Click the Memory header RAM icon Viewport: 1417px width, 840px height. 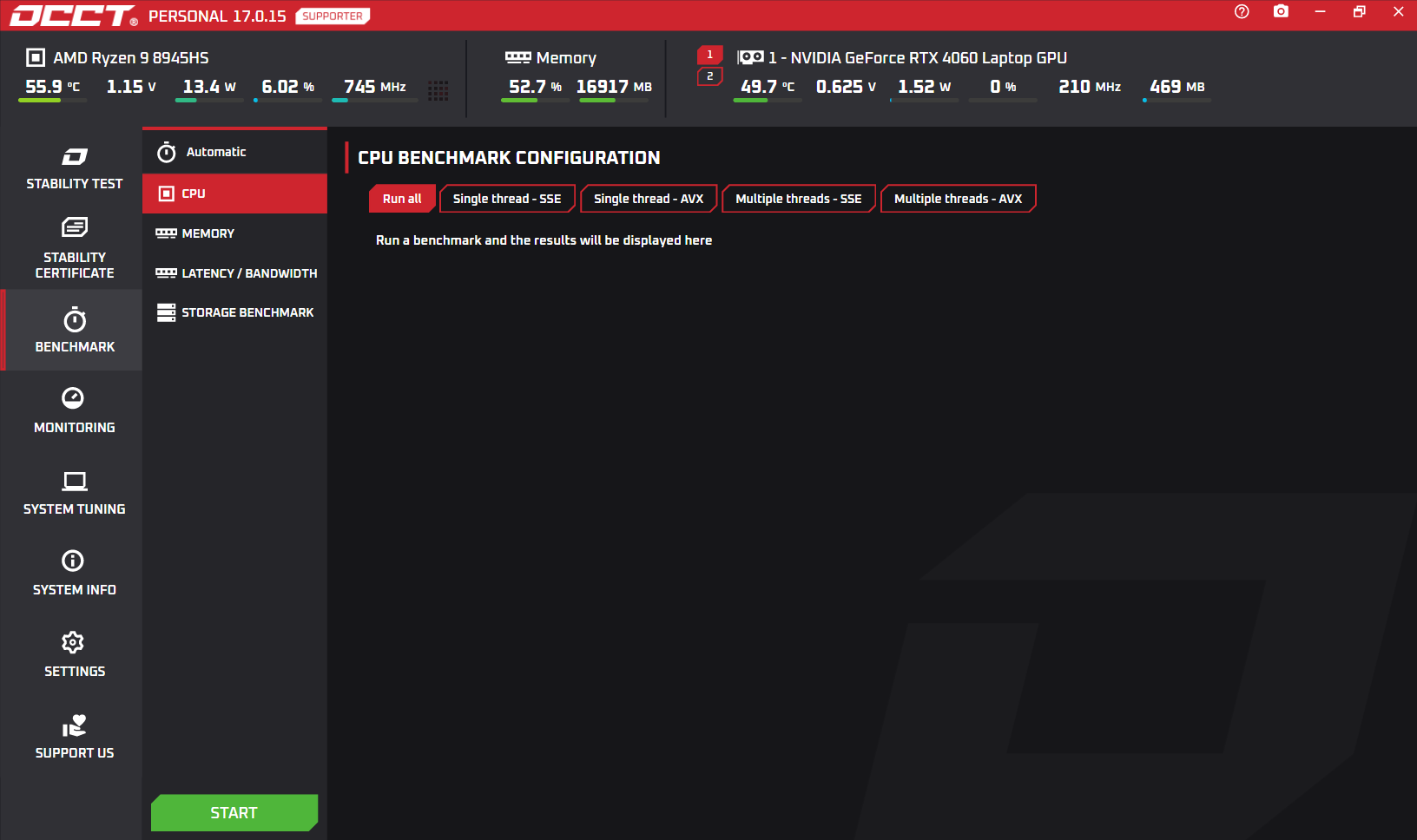coord(518,57)
